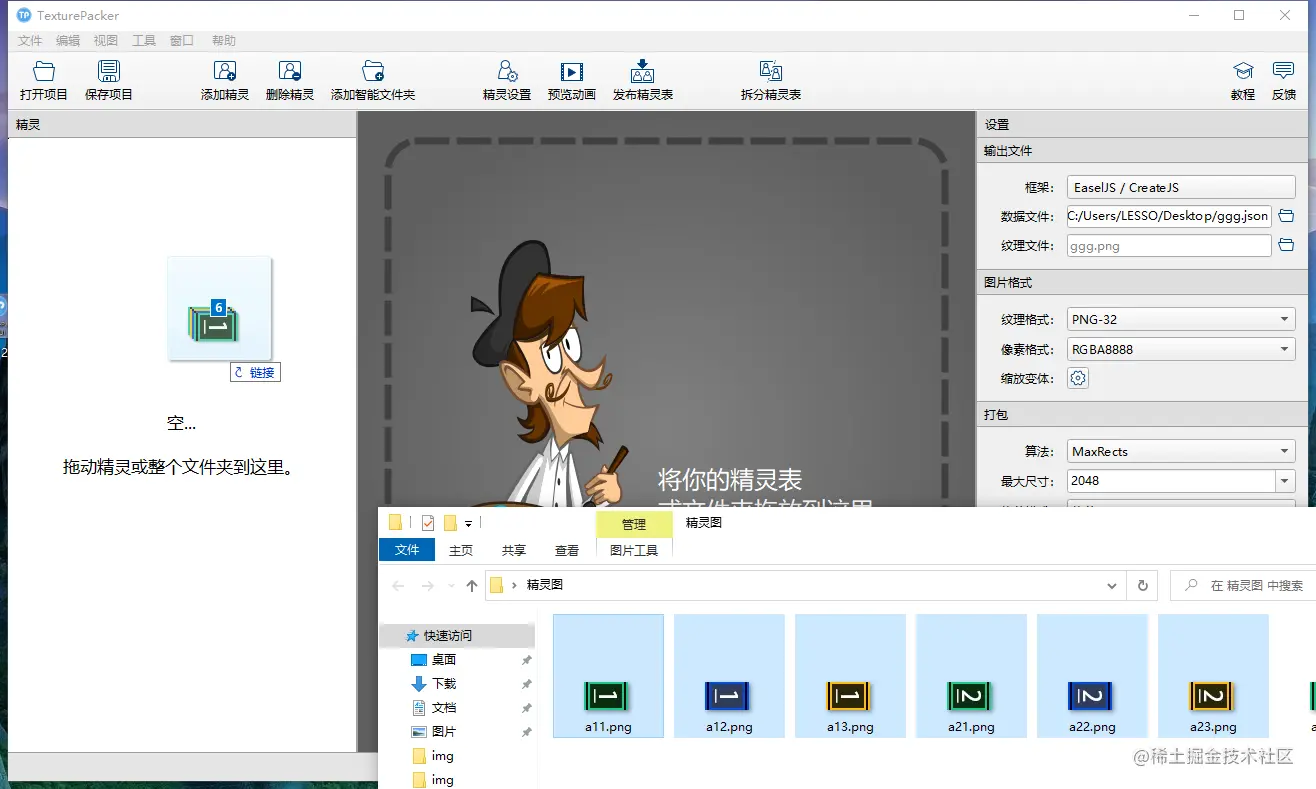Open the 工具 menu
1316x789 pixels.
[x=144, y=41]
